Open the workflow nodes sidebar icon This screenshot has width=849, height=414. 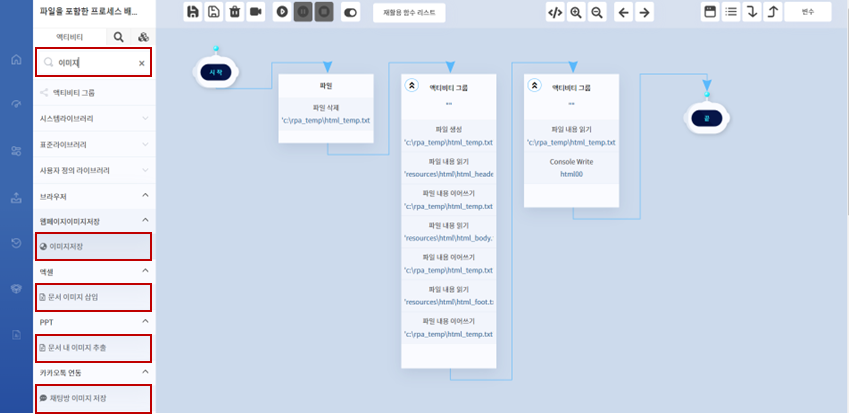[x=16, y=151]
